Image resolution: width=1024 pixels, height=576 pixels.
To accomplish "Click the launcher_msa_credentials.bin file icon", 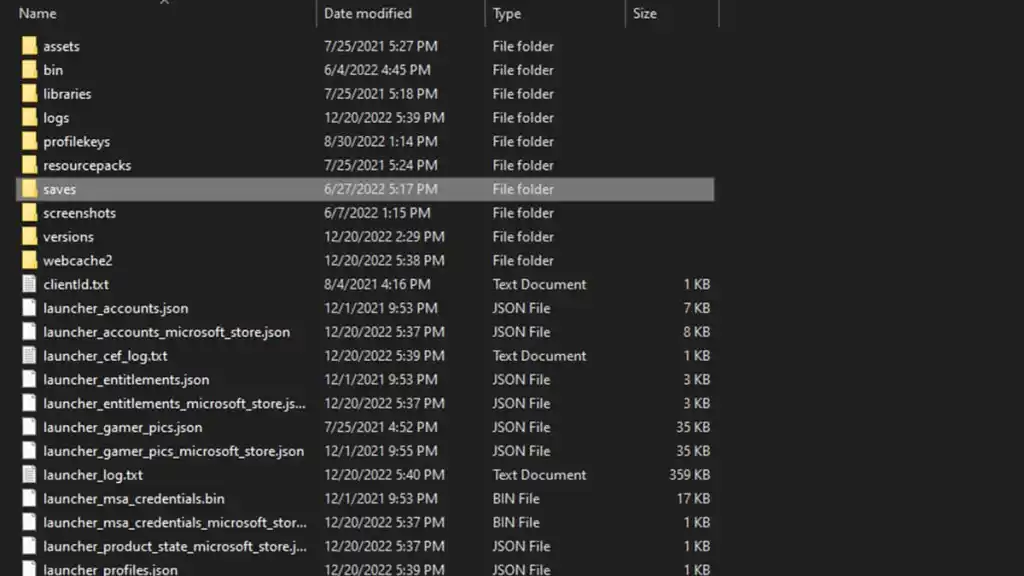I will 29,498.
